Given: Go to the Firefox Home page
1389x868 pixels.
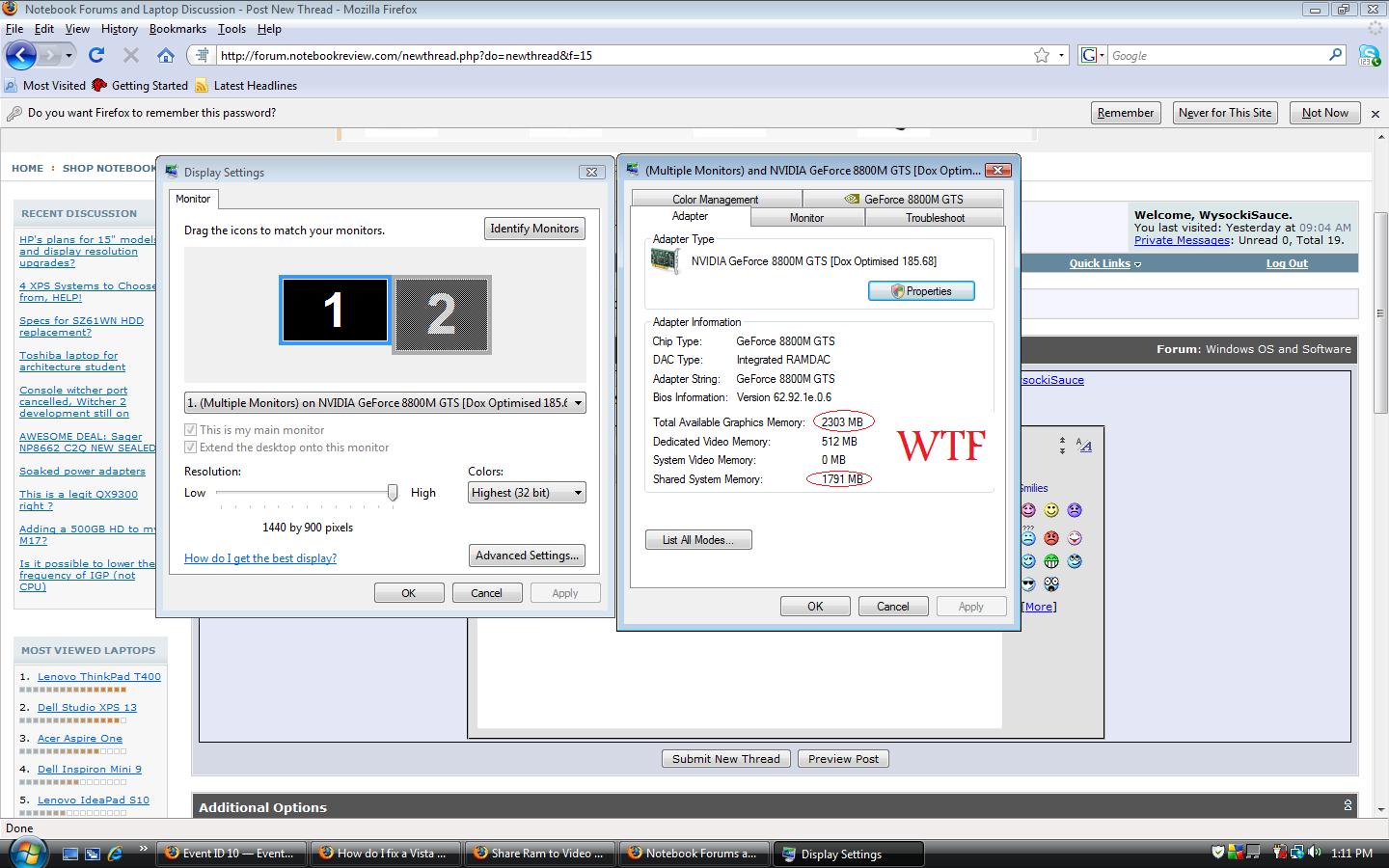Looking at the screenshot, I should (x=166, y=55).
